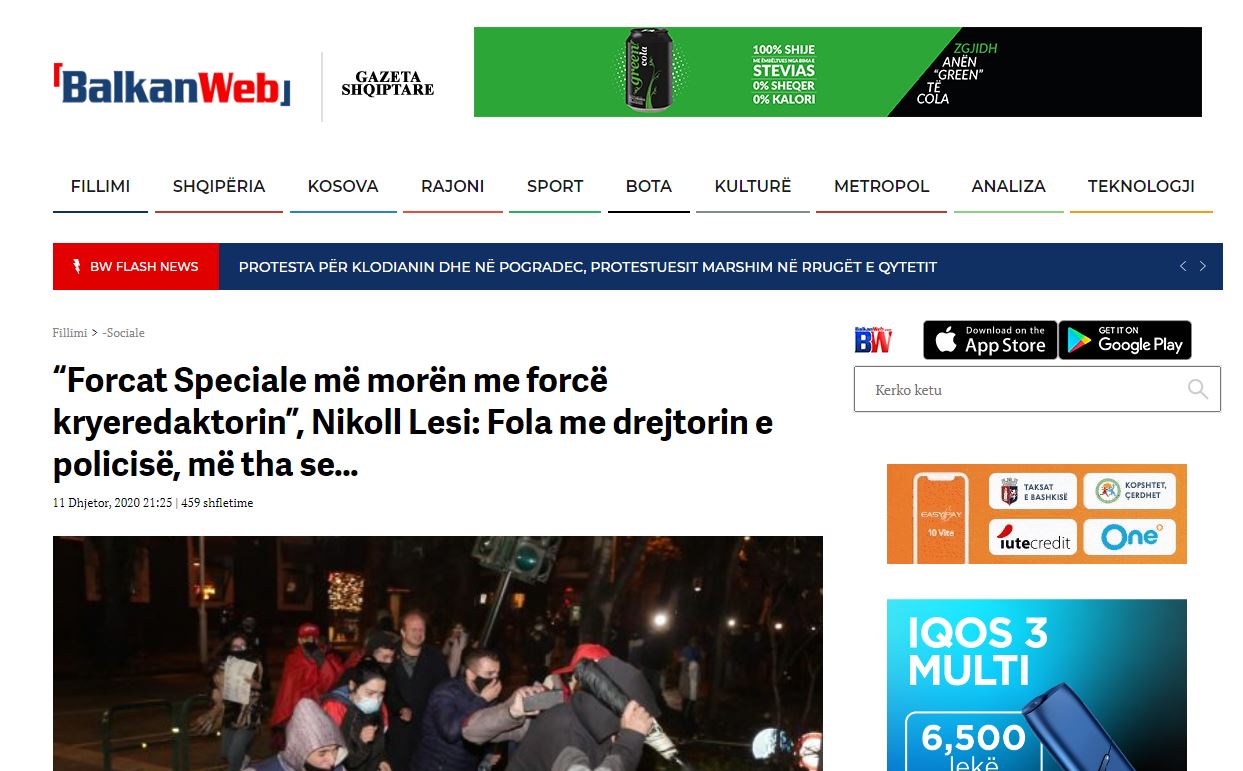
Task: Open the flash news headline about Pogradec protest
Action: pos(588,267)
